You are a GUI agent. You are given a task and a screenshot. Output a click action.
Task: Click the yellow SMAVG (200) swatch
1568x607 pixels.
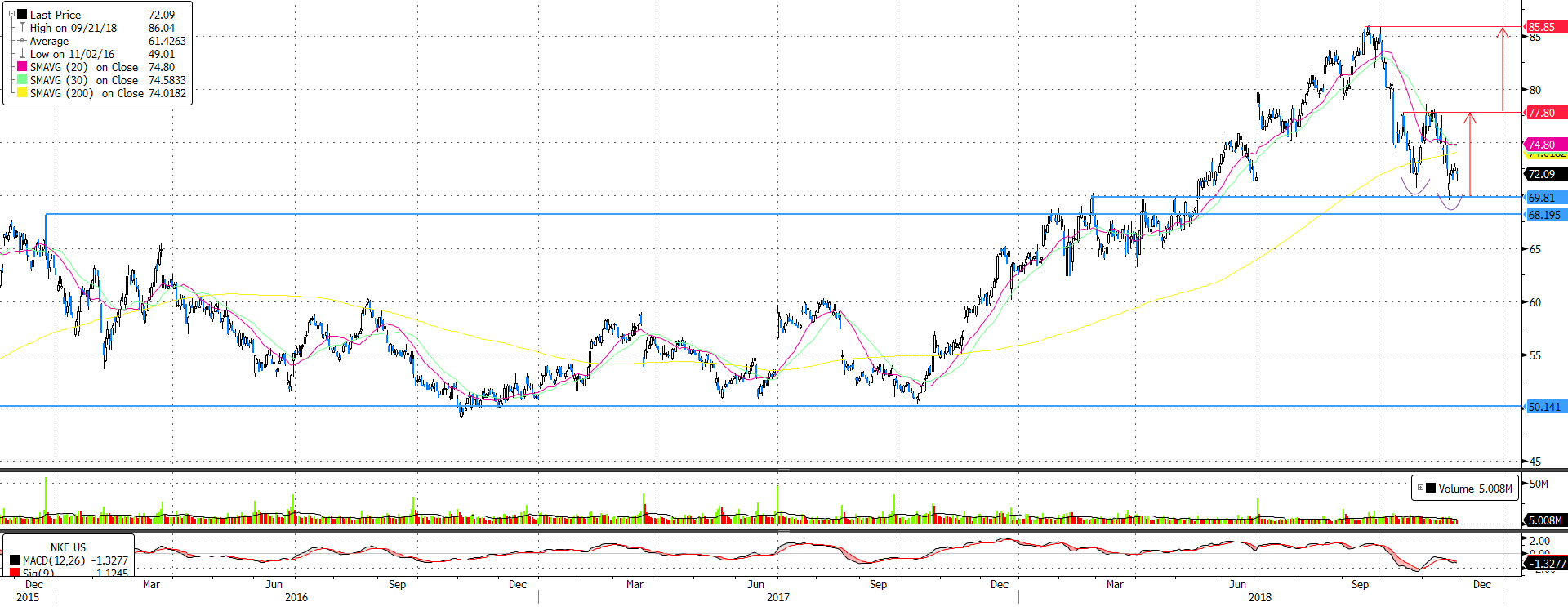pyautogui.click(x=22, y=92)
